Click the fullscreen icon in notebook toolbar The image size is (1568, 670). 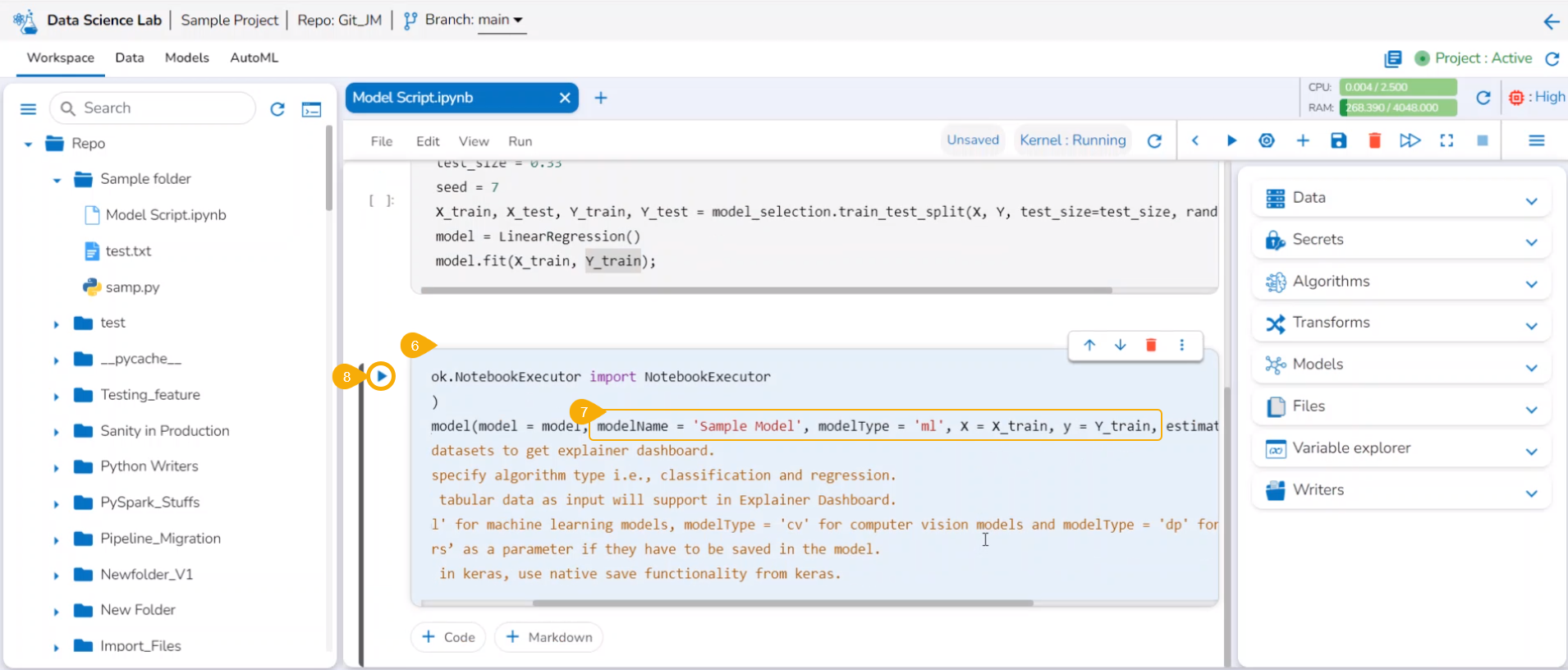pyautogui.click(x=1447, y=140)
